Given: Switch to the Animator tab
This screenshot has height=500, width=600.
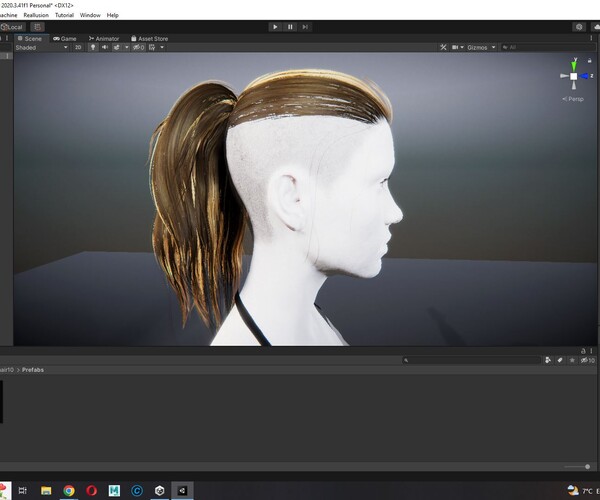Looking at the screenshot, I should [104, 39].
